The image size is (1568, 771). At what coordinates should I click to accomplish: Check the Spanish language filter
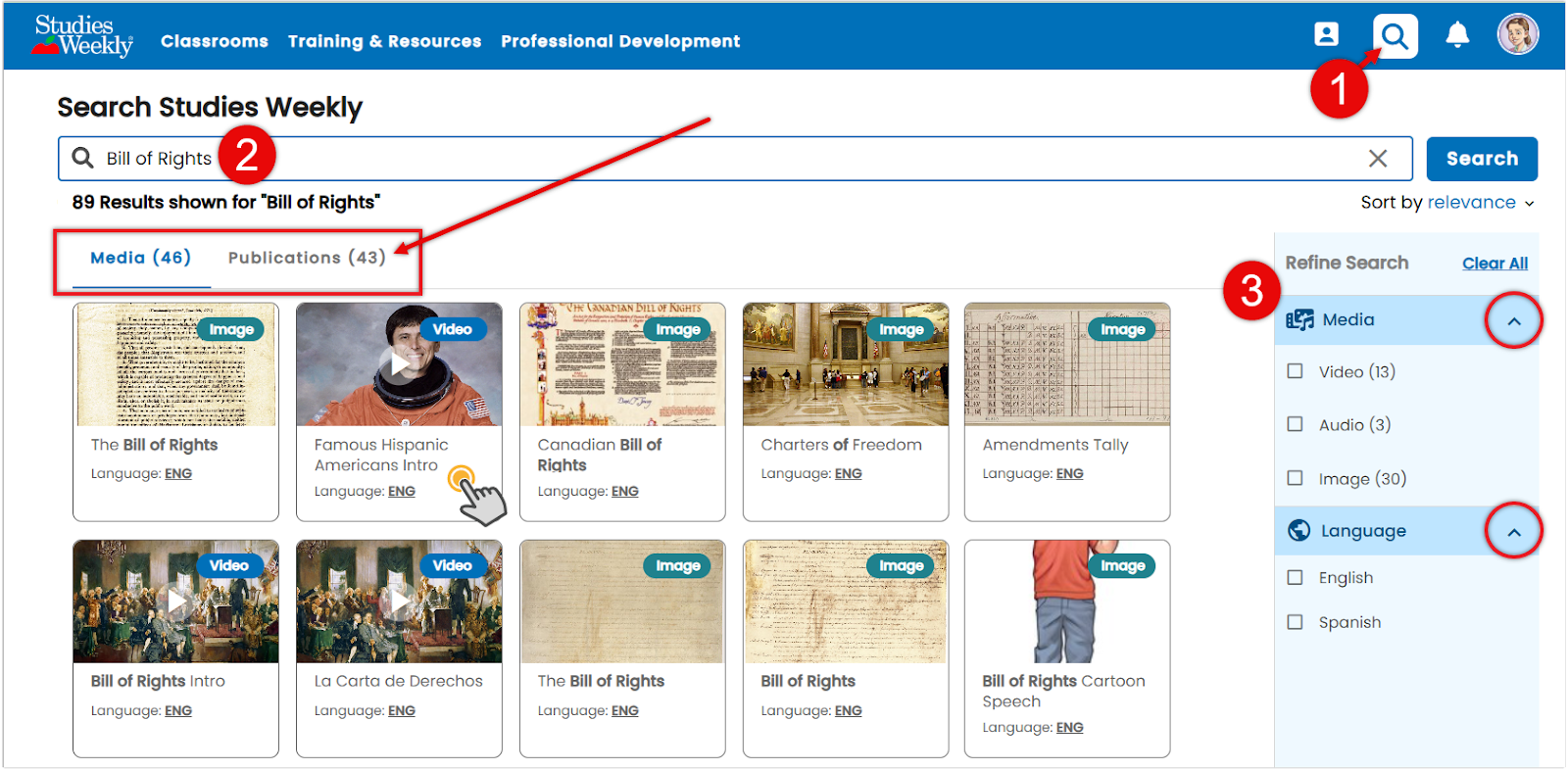1296,622
